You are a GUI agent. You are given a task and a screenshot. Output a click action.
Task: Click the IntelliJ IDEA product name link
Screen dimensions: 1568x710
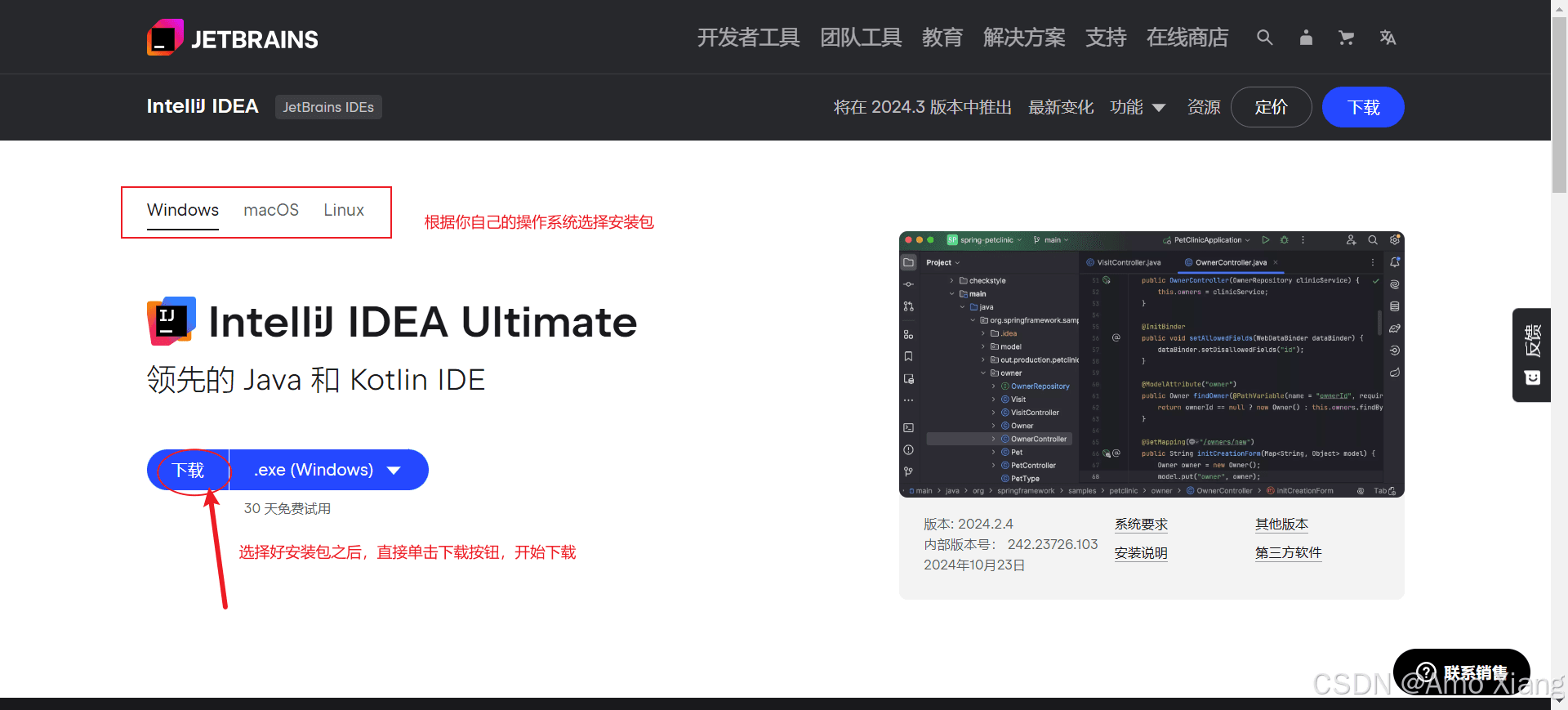[x=203, y=107]
